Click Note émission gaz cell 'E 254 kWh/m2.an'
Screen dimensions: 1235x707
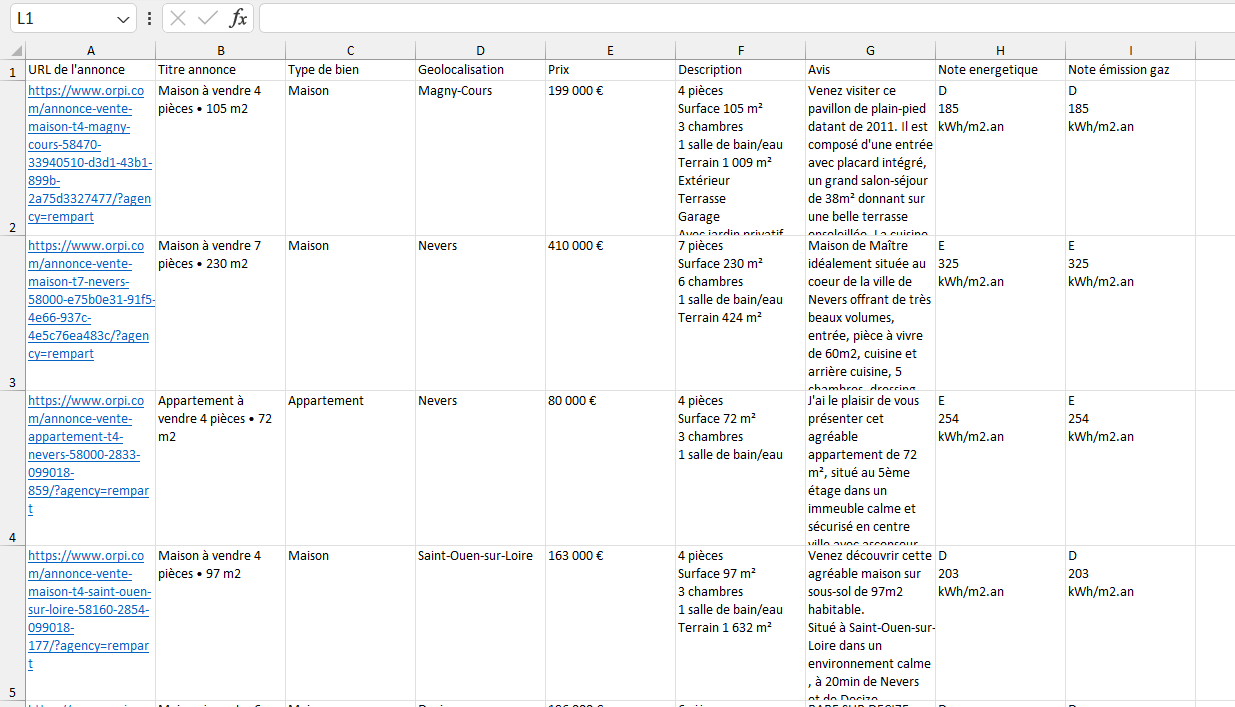point(1131,468)
